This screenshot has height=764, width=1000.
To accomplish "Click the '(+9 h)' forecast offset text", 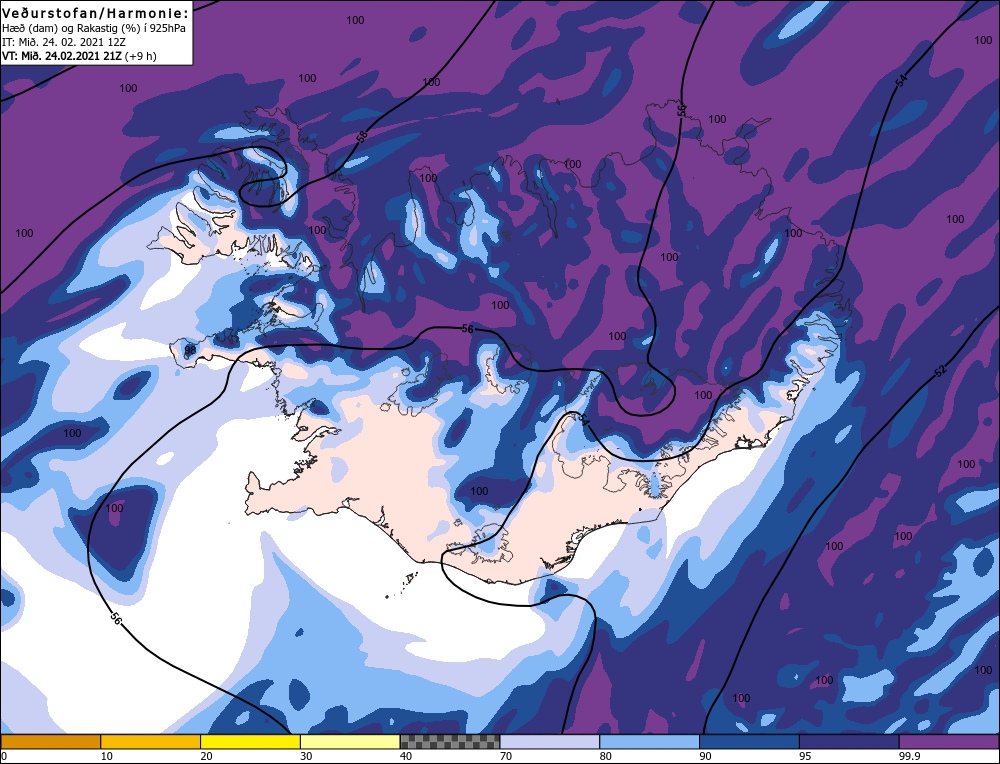I will (141, 56).
